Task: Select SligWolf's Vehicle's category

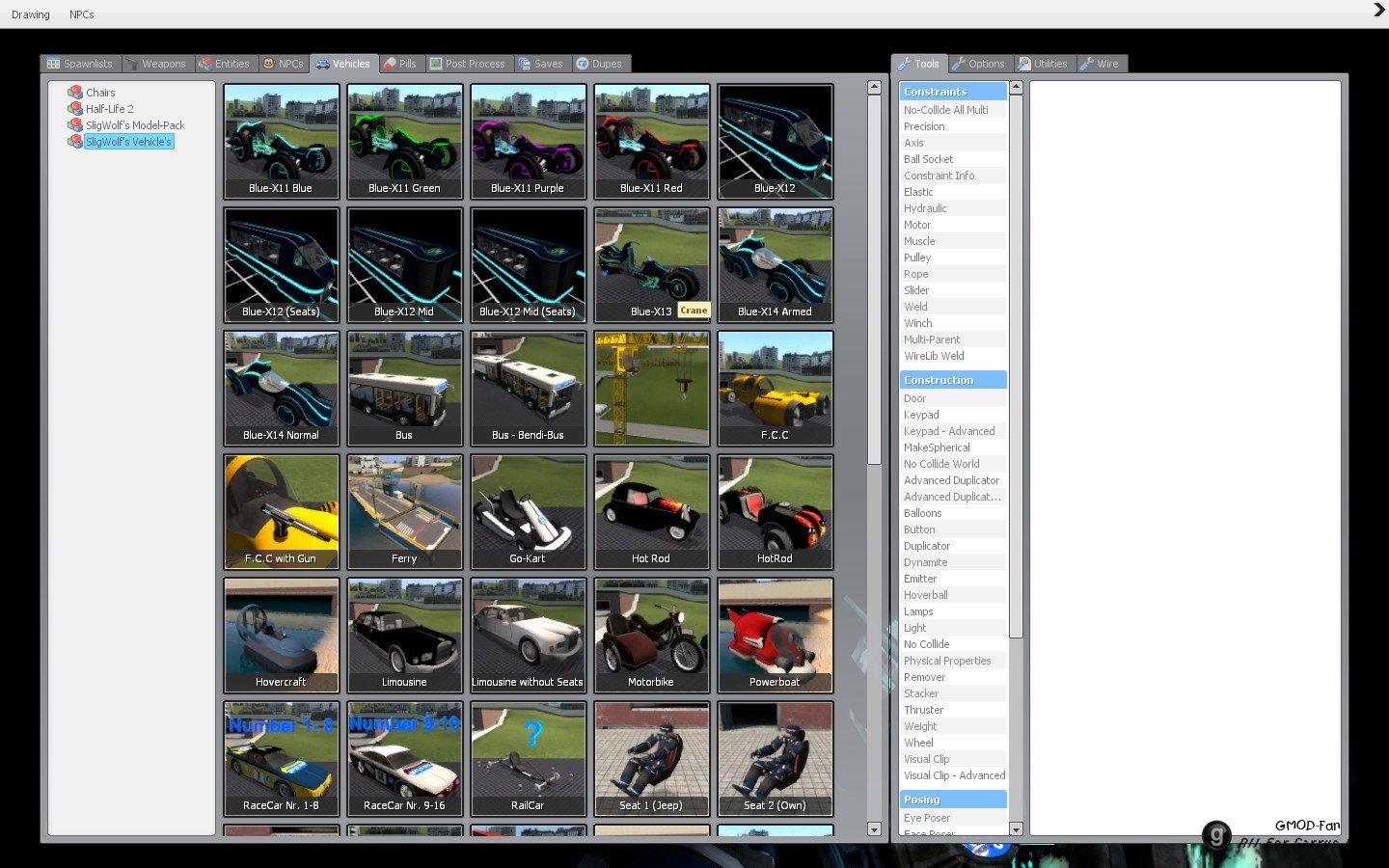Action: 128,142
